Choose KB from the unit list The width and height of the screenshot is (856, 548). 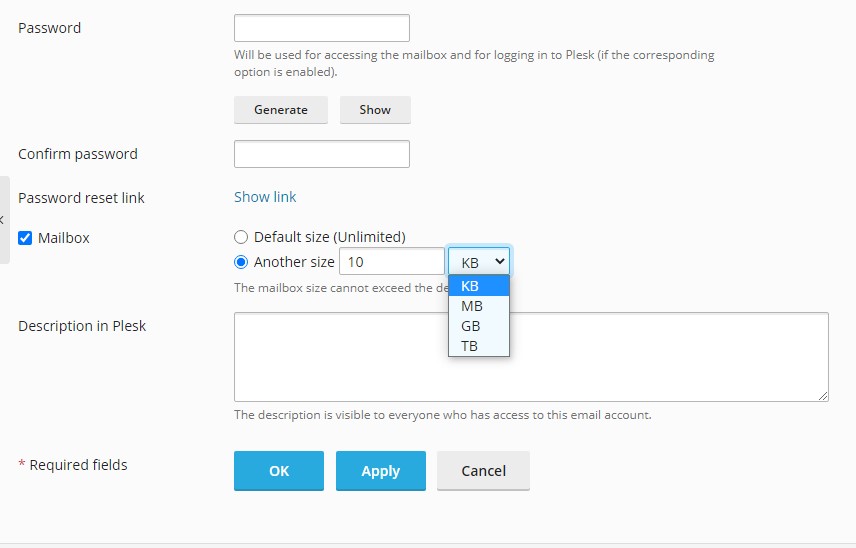[x=479, y=285]
